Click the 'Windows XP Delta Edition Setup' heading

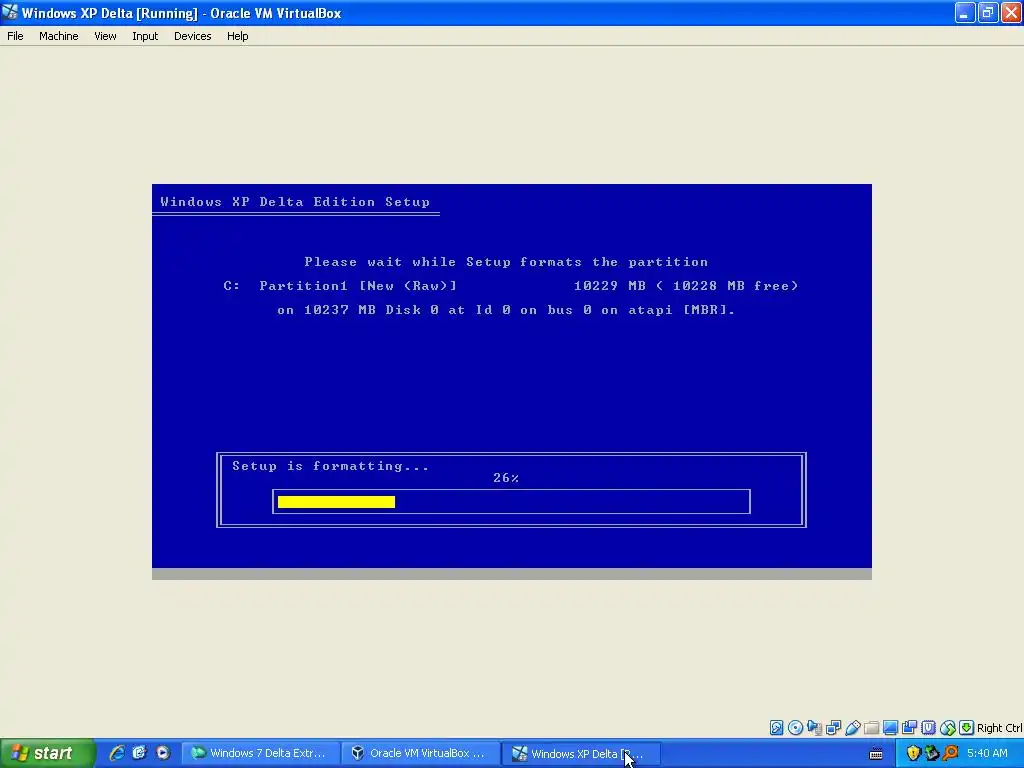(295, 202)
